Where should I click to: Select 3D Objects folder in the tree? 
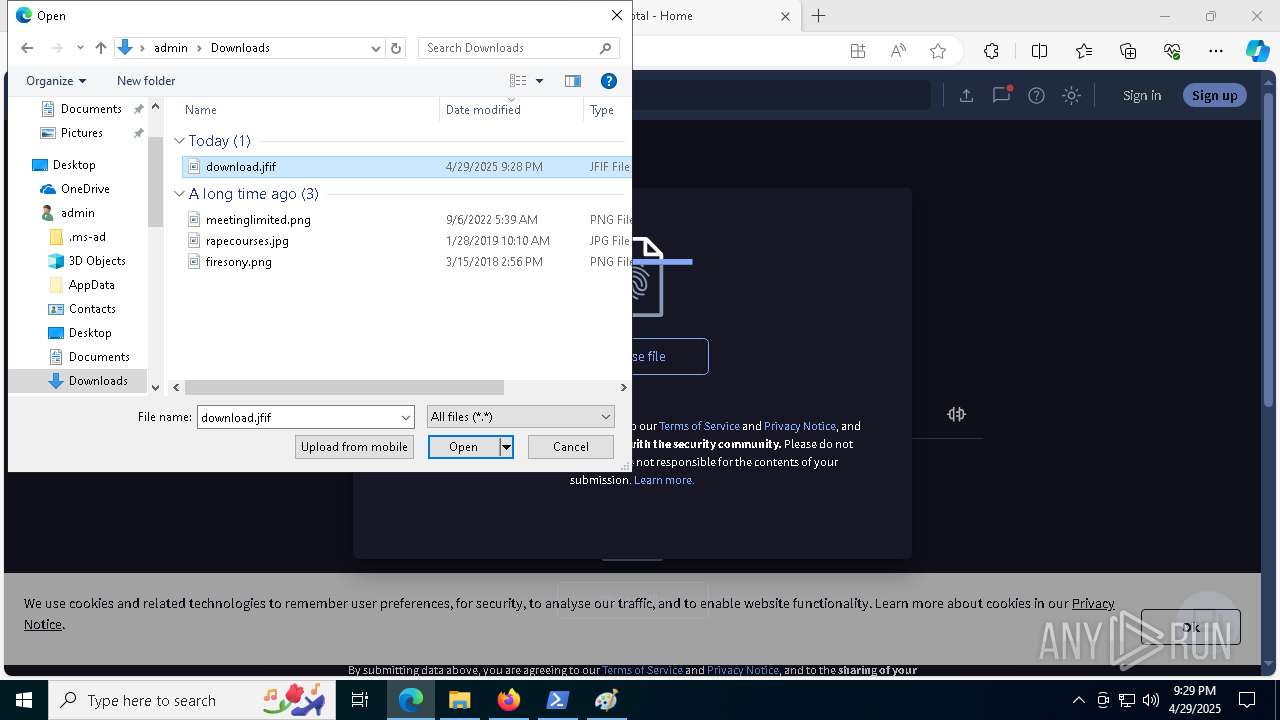click(x=97, y=261)
